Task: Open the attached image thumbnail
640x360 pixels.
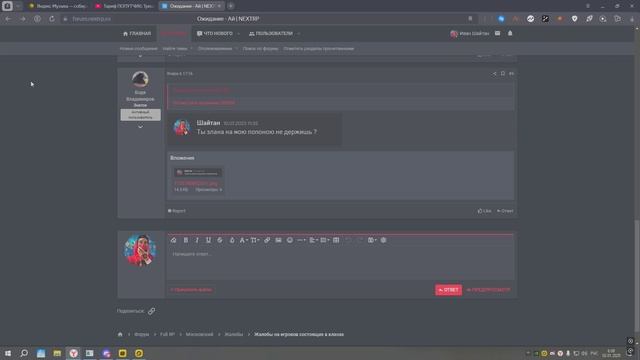Action: coord(198,173)
